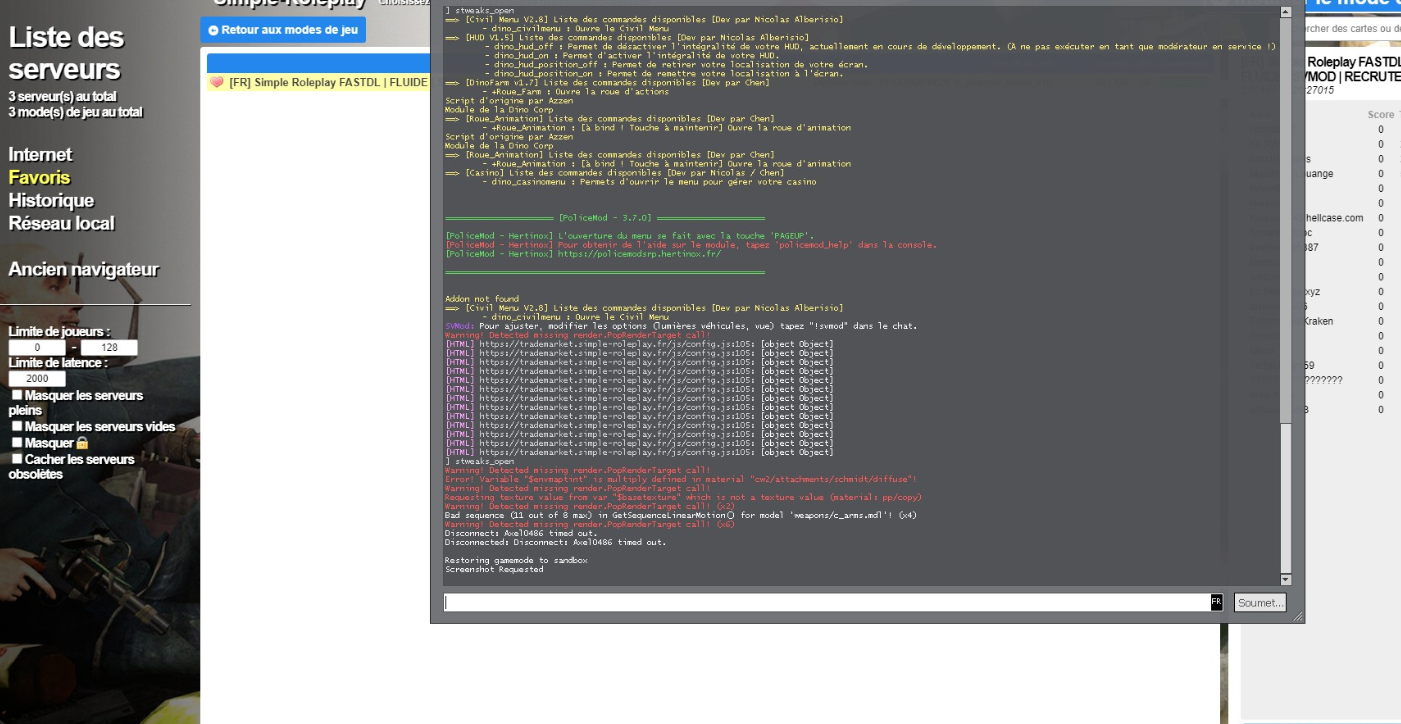The image size is (1401, 724).
Task: Click the console scrollbar up arrow
Action: (x=1286, y=12)
